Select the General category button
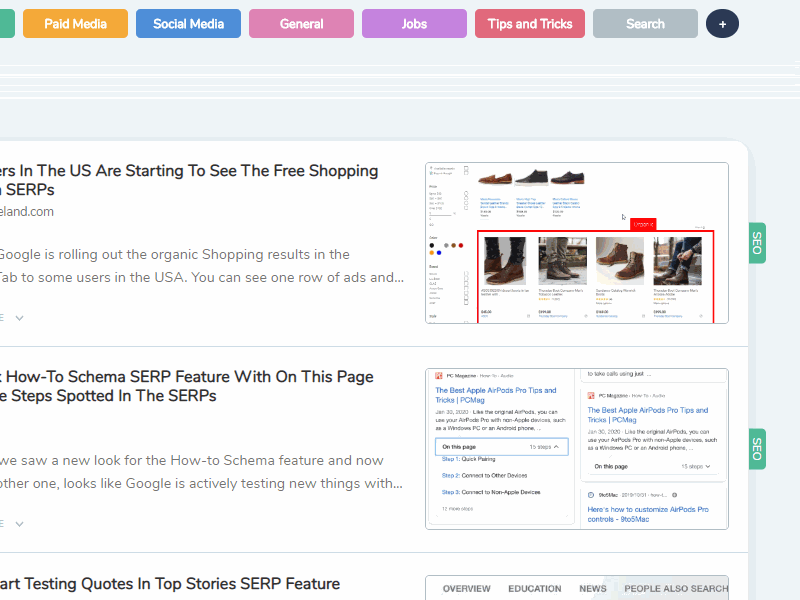Viewport: 800px width, 600px height. [301, 23]
